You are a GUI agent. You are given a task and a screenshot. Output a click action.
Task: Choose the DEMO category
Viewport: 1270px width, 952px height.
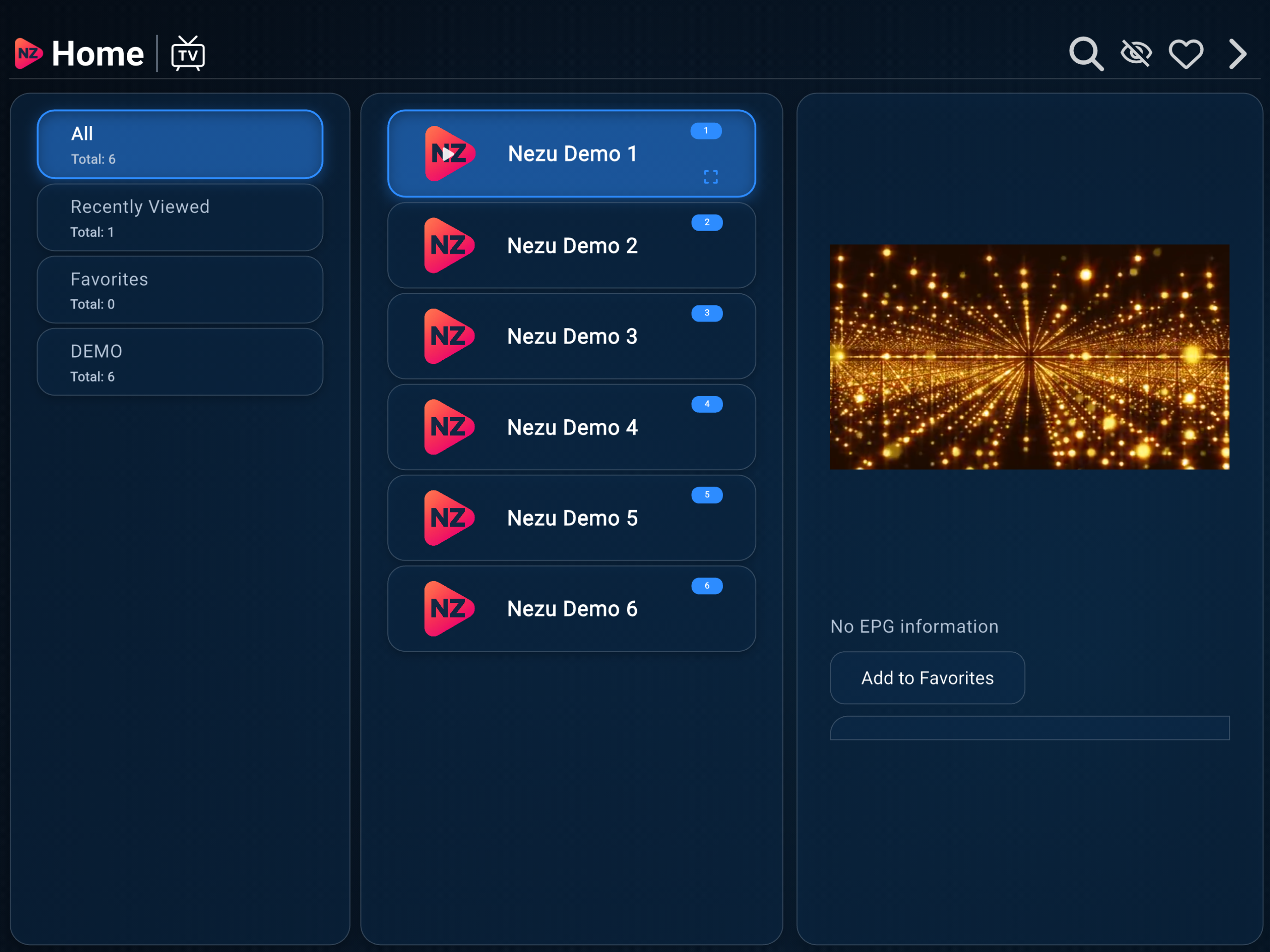click(180, 362)
